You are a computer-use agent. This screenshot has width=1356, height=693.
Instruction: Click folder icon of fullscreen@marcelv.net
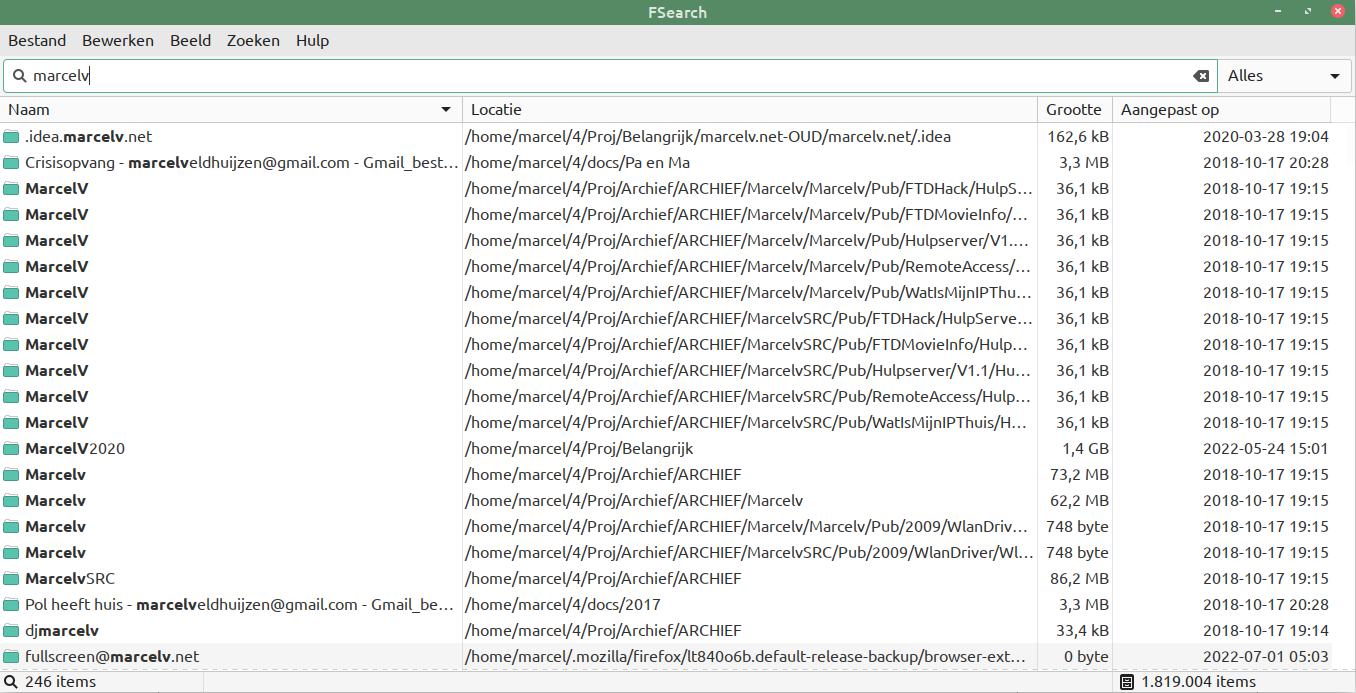pos(12,657)
